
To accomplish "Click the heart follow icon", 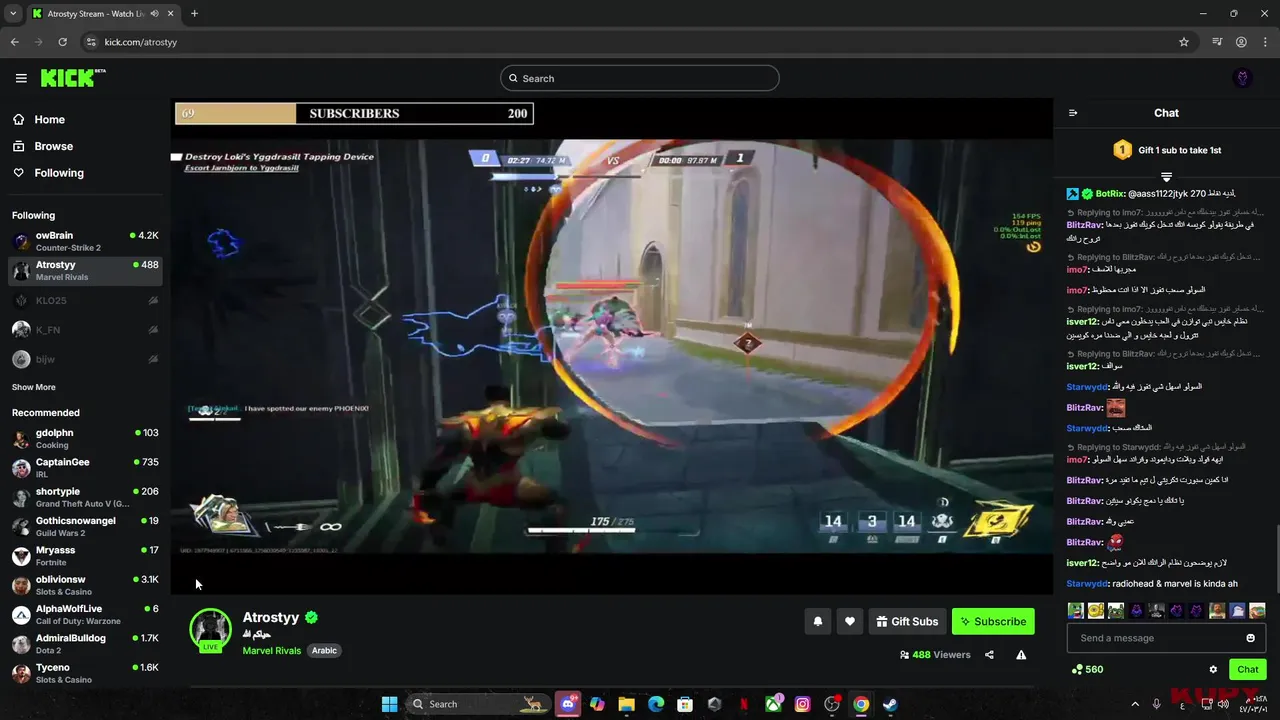I will pyautogui.click(x=849, y=621).
